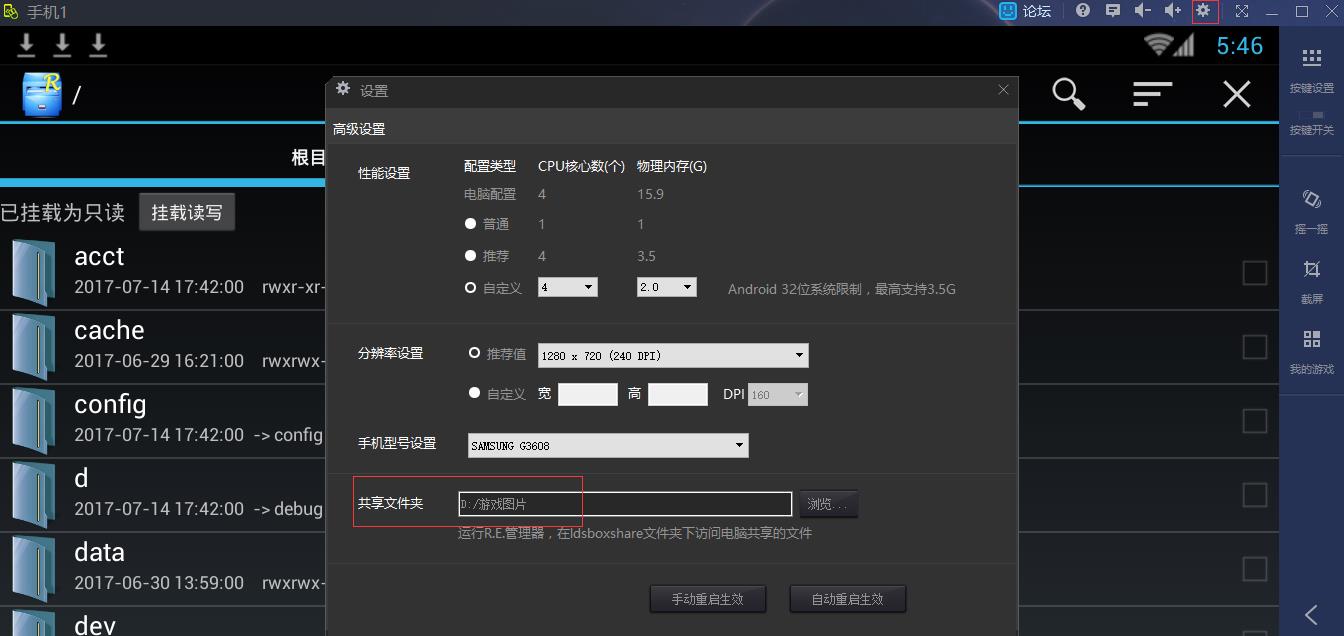Focus the 宽 width input field
This screenshot has width=1344, height=636.
tap(588, 394)
